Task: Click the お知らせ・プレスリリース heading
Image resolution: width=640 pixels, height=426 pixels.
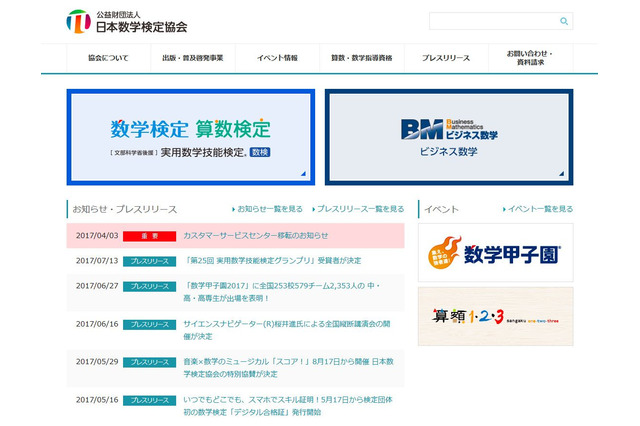Action: click(x=124, y=209)
